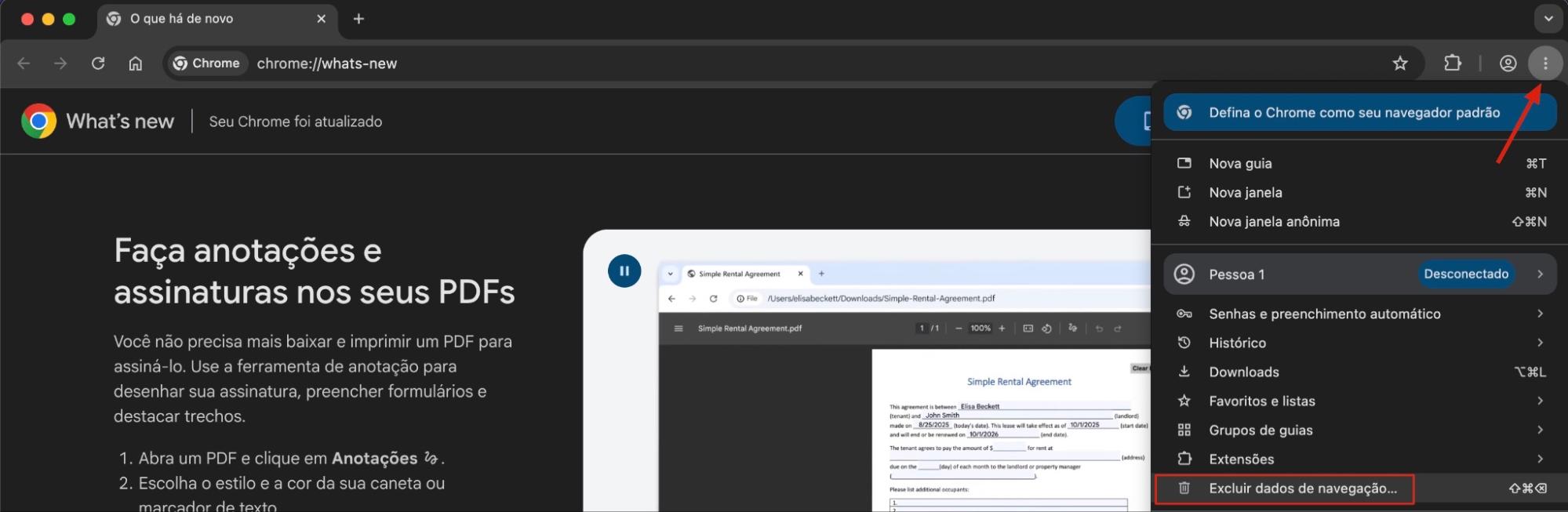Click the trash icon for Excluir dados

pyautogui.click(x=1184, y=488)
